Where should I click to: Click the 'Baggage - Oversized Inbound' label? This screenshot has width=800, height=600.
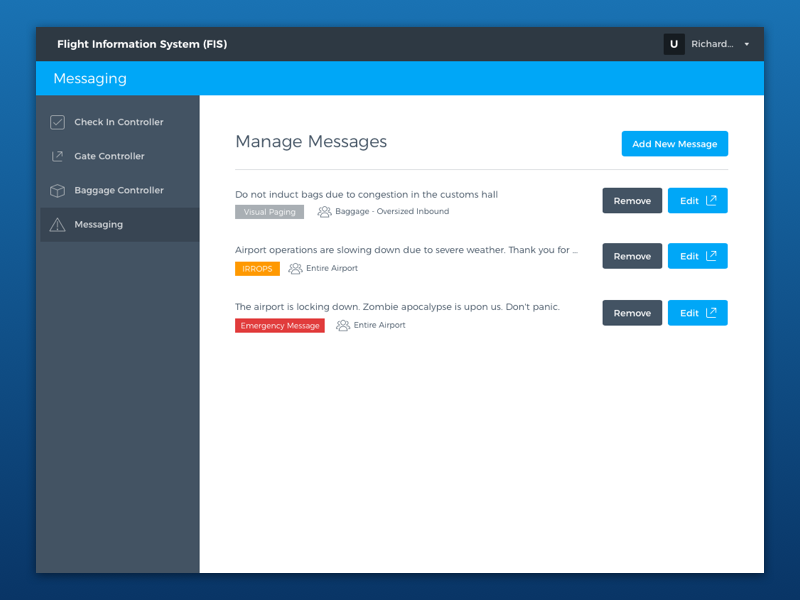pyautogui.click(x=392, y=211)
